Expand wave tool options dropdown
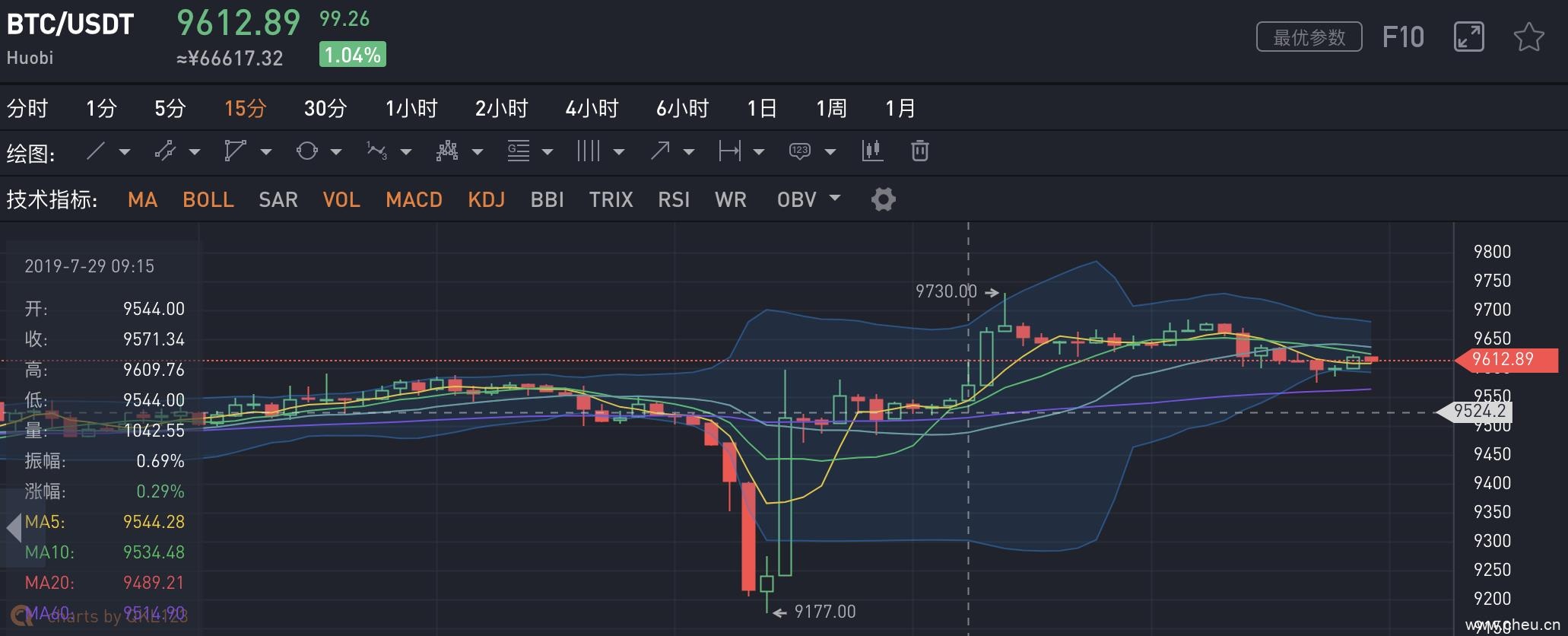 click(x=406, y=152)
